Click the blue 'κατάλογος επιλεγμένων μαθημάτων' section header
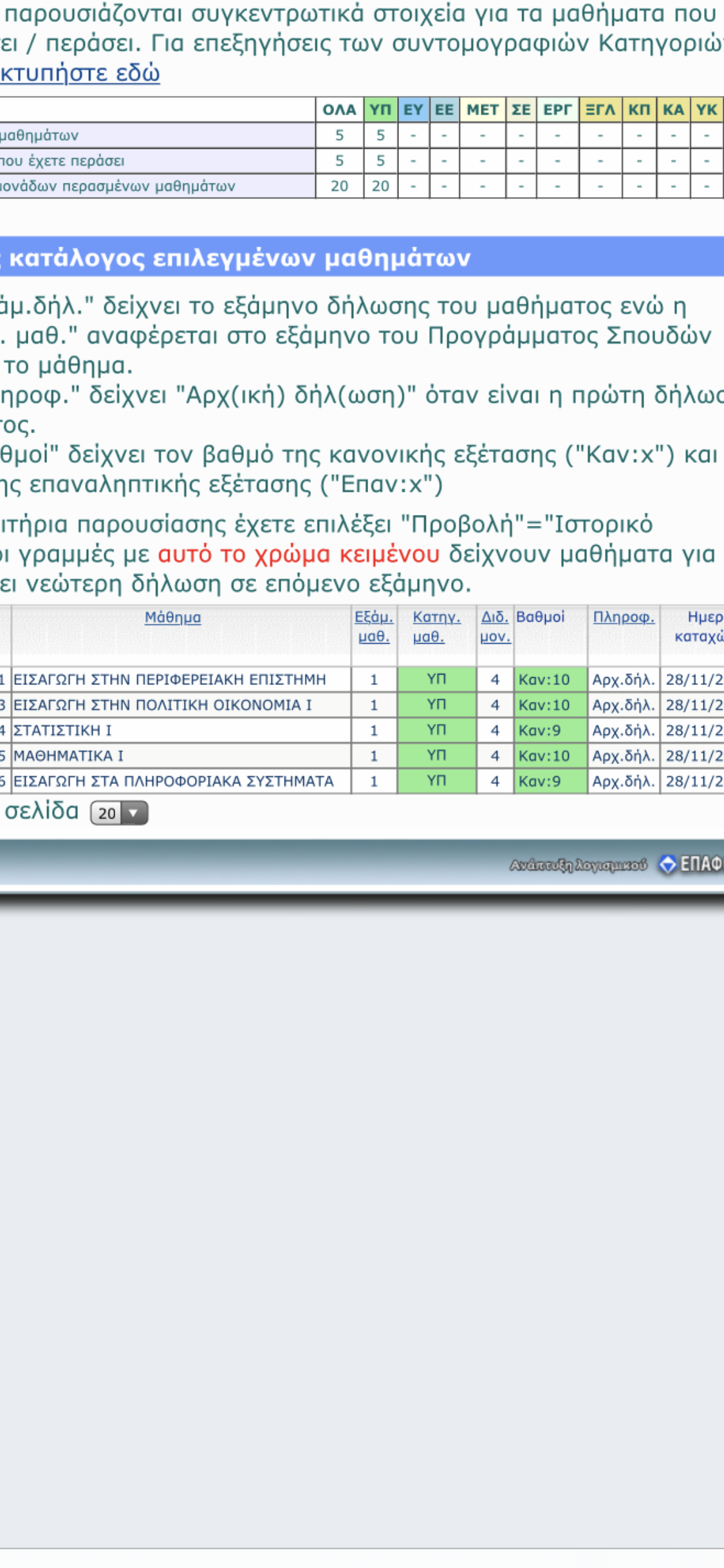 pos(239,258)
